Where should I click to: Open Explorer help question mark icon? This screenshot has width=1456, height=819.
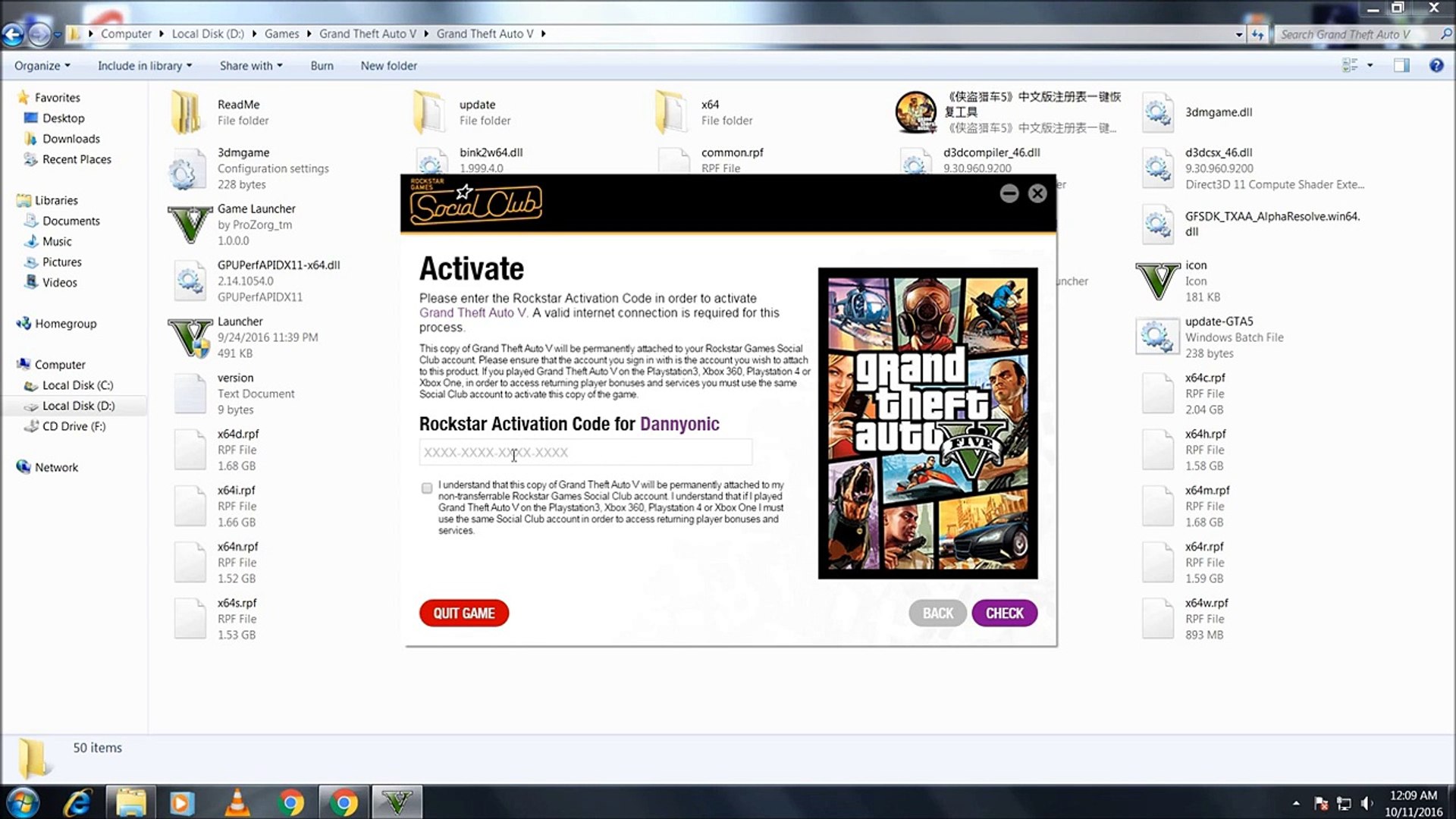coord(1436,65)
